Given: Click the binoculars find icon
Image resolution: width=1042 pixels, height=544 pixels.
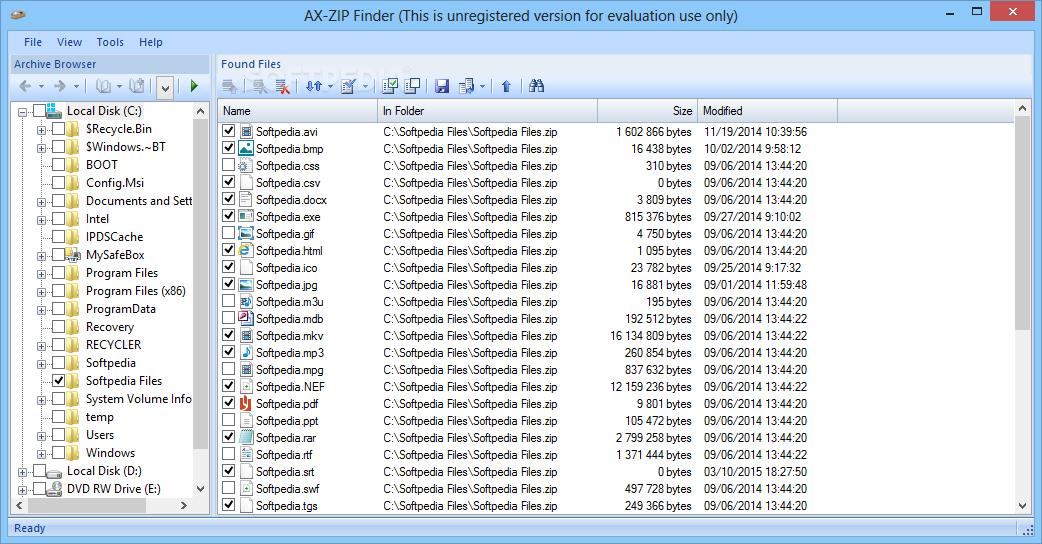Looking at the screenshot, I should [536, 86].
